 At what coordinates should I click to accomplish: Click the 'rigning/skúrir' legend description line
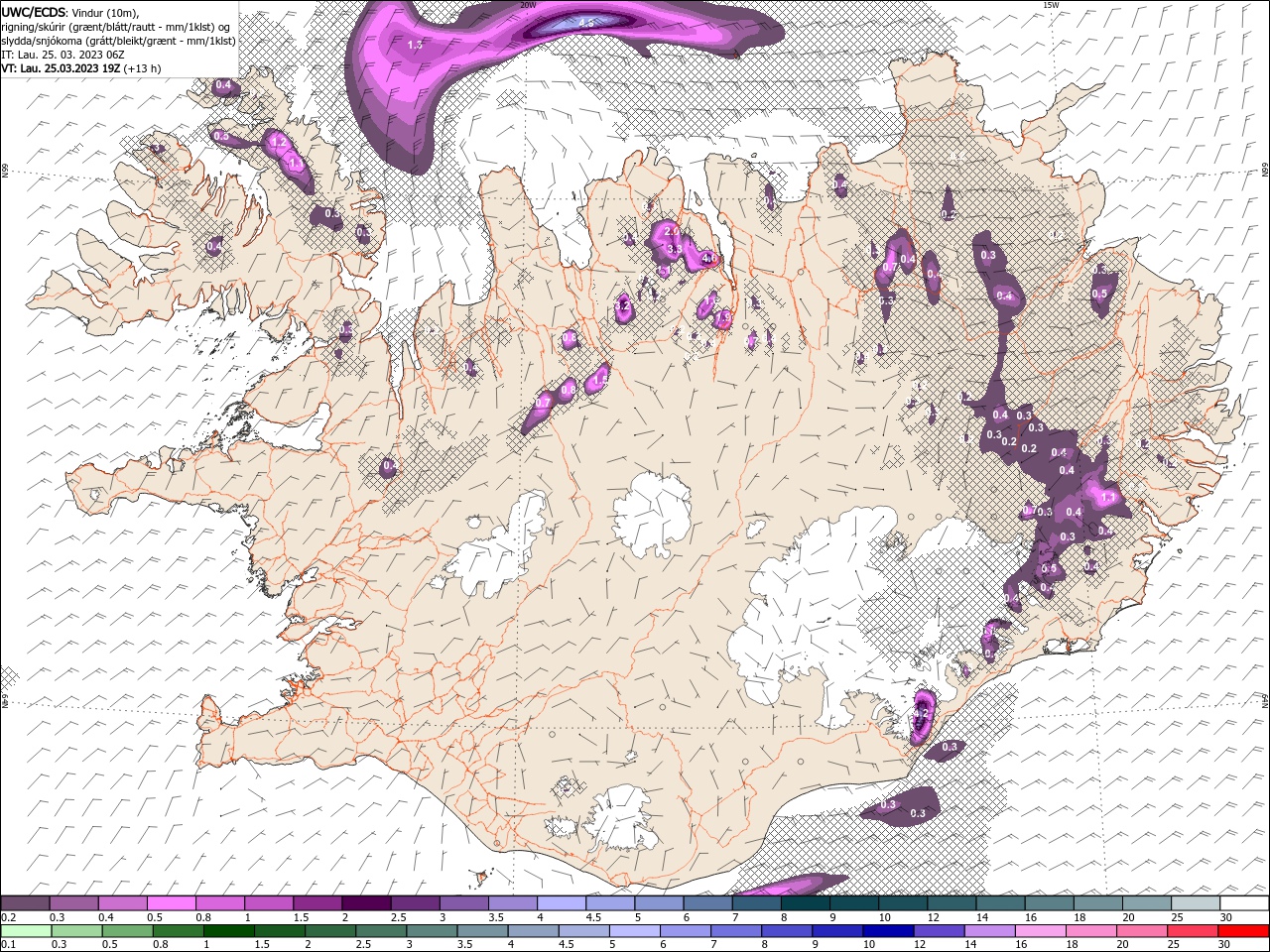(117, 27)
